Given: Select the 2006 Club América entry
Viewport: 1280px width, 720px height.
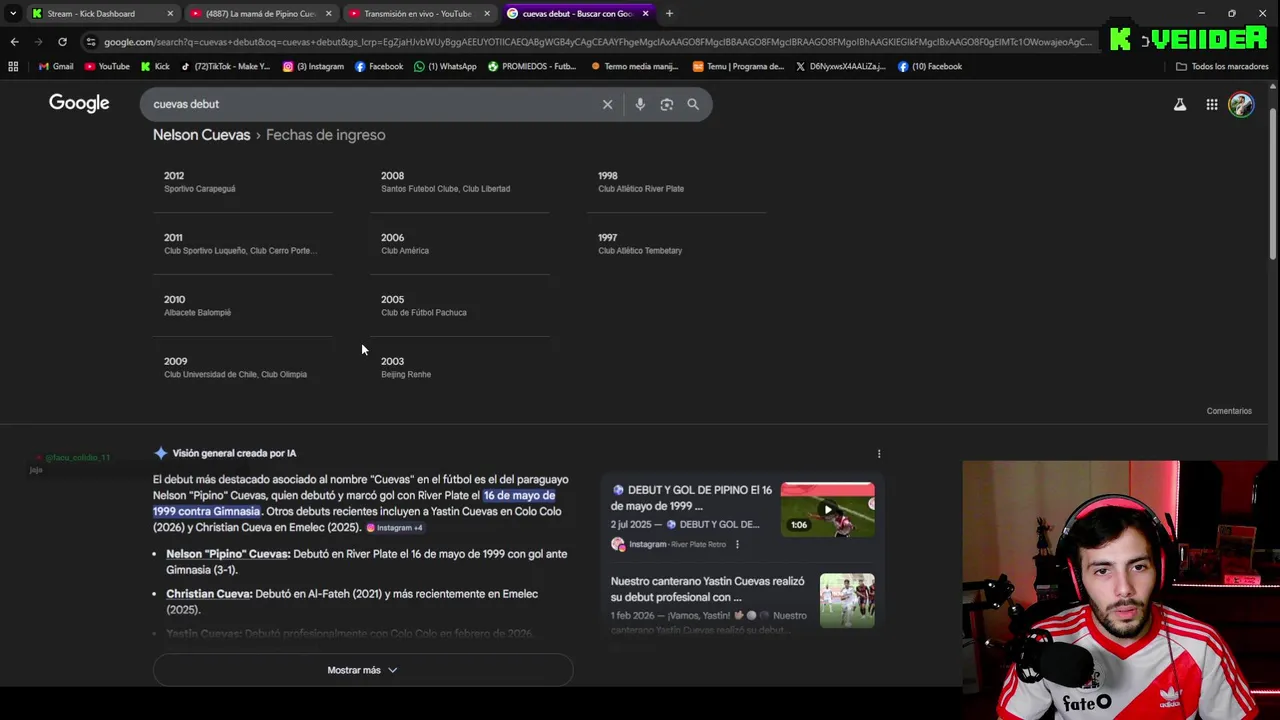Looking at the screenshot, I should click(x=459, y=243).
